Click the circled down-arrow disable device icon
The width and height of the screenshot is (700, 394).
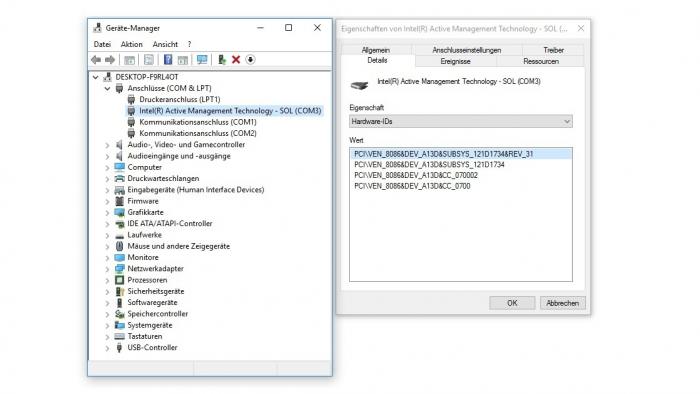pos(250,59)
